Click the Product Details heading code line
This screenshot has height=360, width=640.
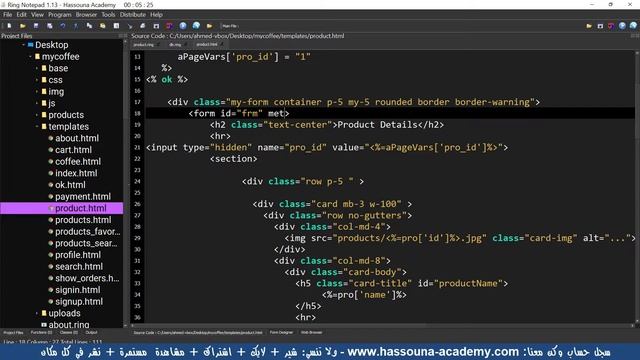[x=327, y=125]
